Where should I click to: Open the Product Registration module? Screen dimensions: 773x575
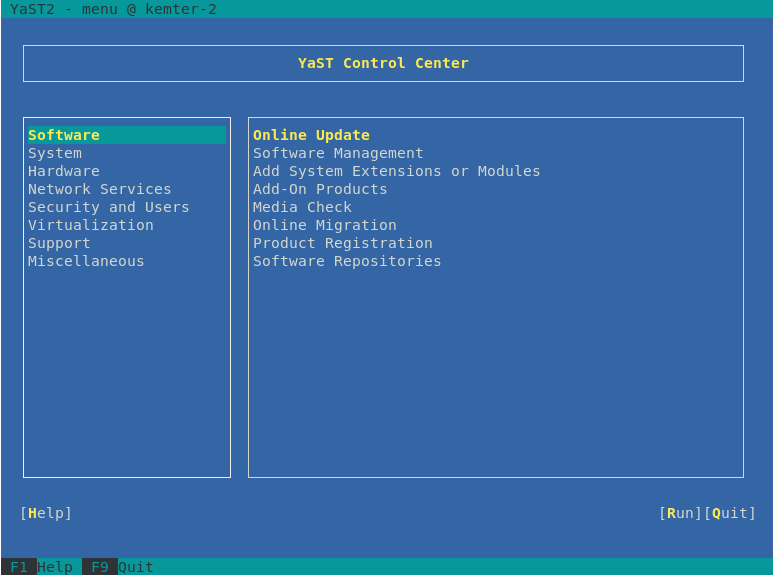tap(342, 243)
